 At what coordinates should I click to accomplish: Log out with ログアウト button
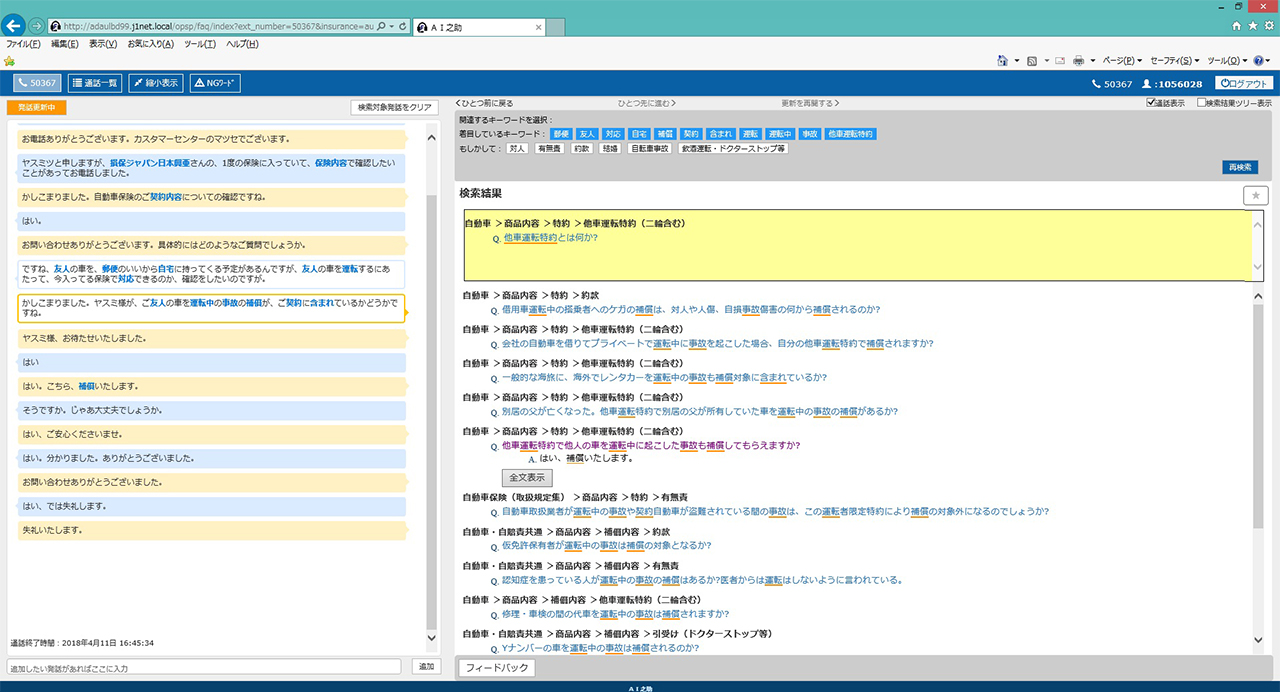[1244, 84]
